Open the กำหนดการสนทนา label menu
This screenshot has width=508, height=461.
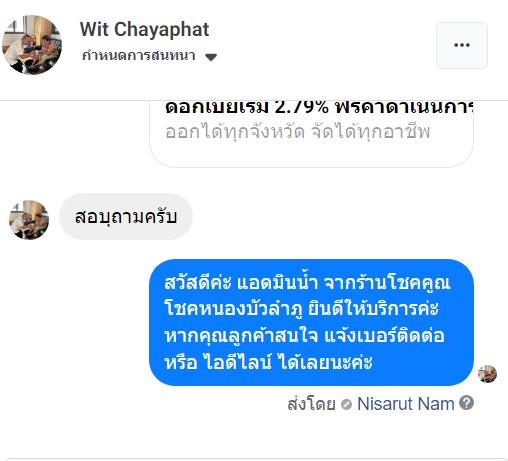(x=139, y=56)
